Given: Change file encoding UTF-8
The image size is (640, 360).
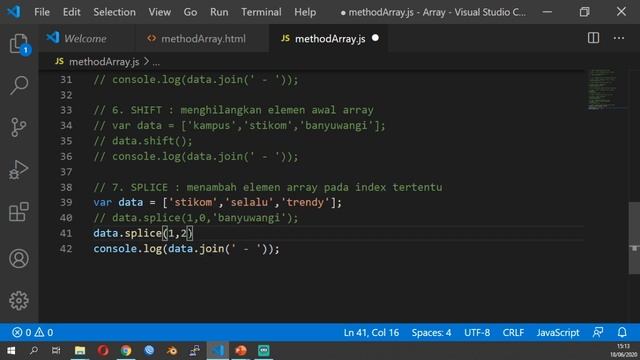Looking at the screenshot, I should tap(477, 333).
